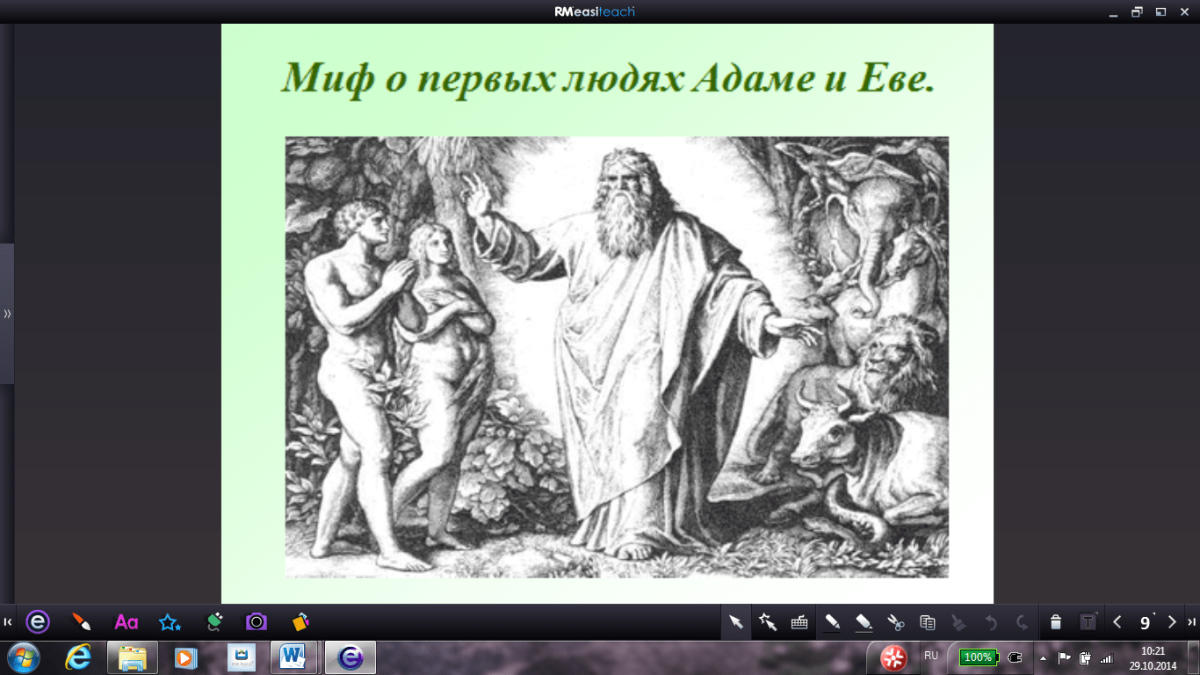1200x675 pixels.
Task: Go to the previous page arrow
Action: point(1118,622)
